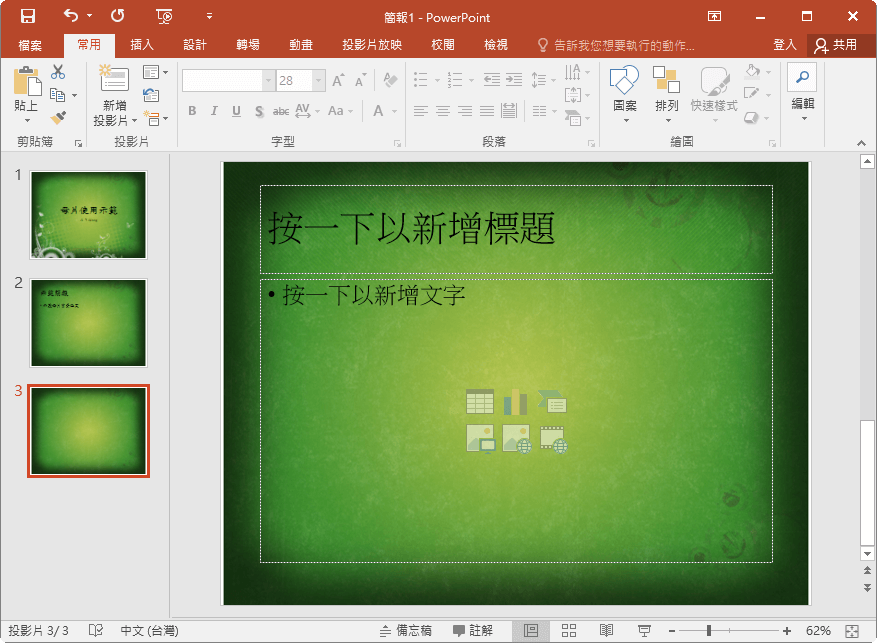Switch to the 動畫 animations tab
877x643 pixels.
point(301,45)
